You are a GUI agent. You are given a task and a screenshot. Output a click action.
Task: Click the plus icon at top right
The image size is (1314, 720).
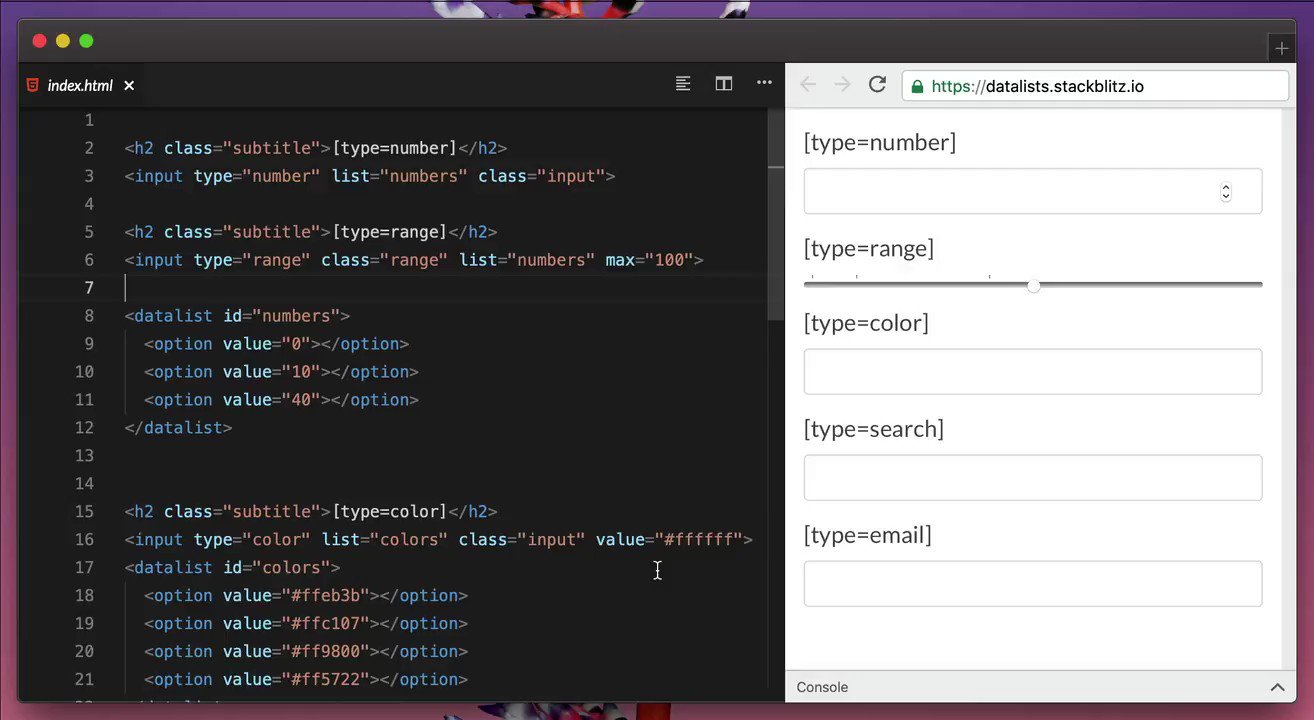[1281, 47]
